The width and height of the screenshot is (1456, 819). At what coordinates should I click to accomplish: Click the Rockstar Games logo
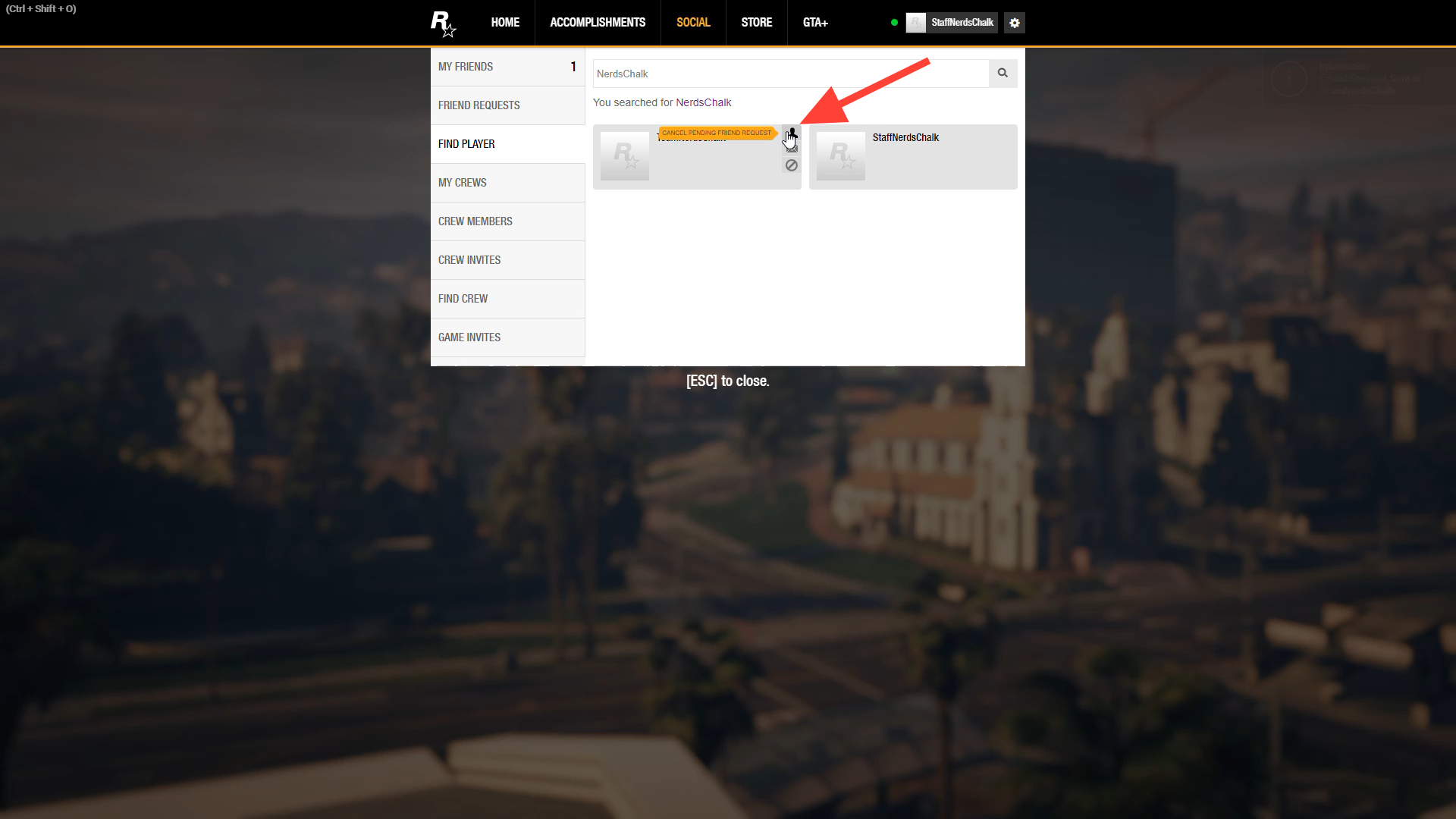443,23
